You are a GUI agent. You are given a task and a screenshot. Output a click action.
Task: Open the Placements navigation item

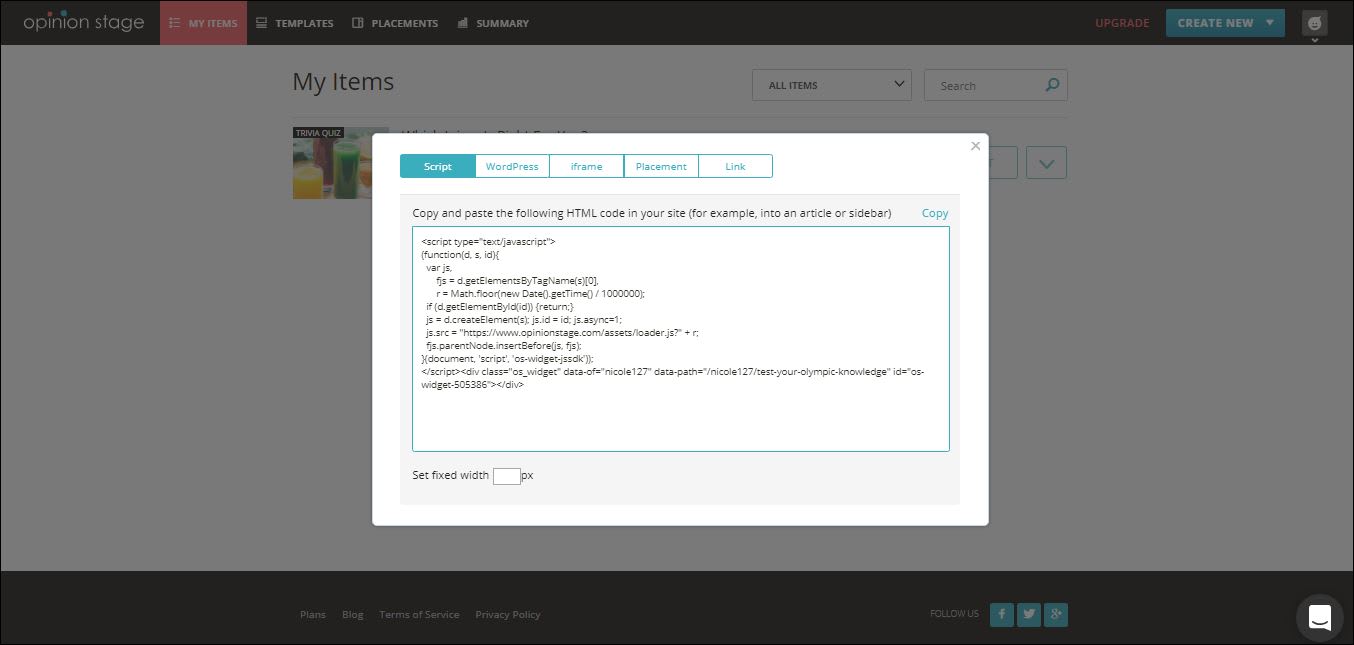coord(395,23)
